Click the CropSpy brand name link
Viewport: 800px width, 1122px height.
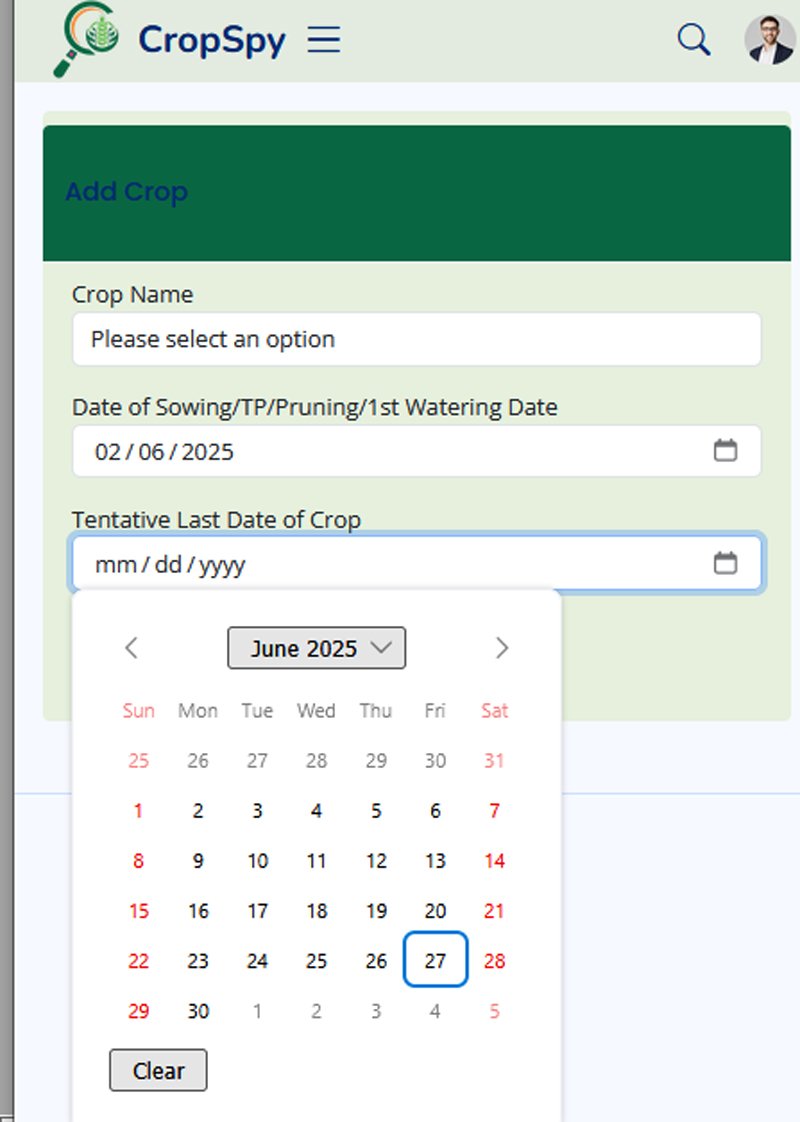click(x=212, y=40)
